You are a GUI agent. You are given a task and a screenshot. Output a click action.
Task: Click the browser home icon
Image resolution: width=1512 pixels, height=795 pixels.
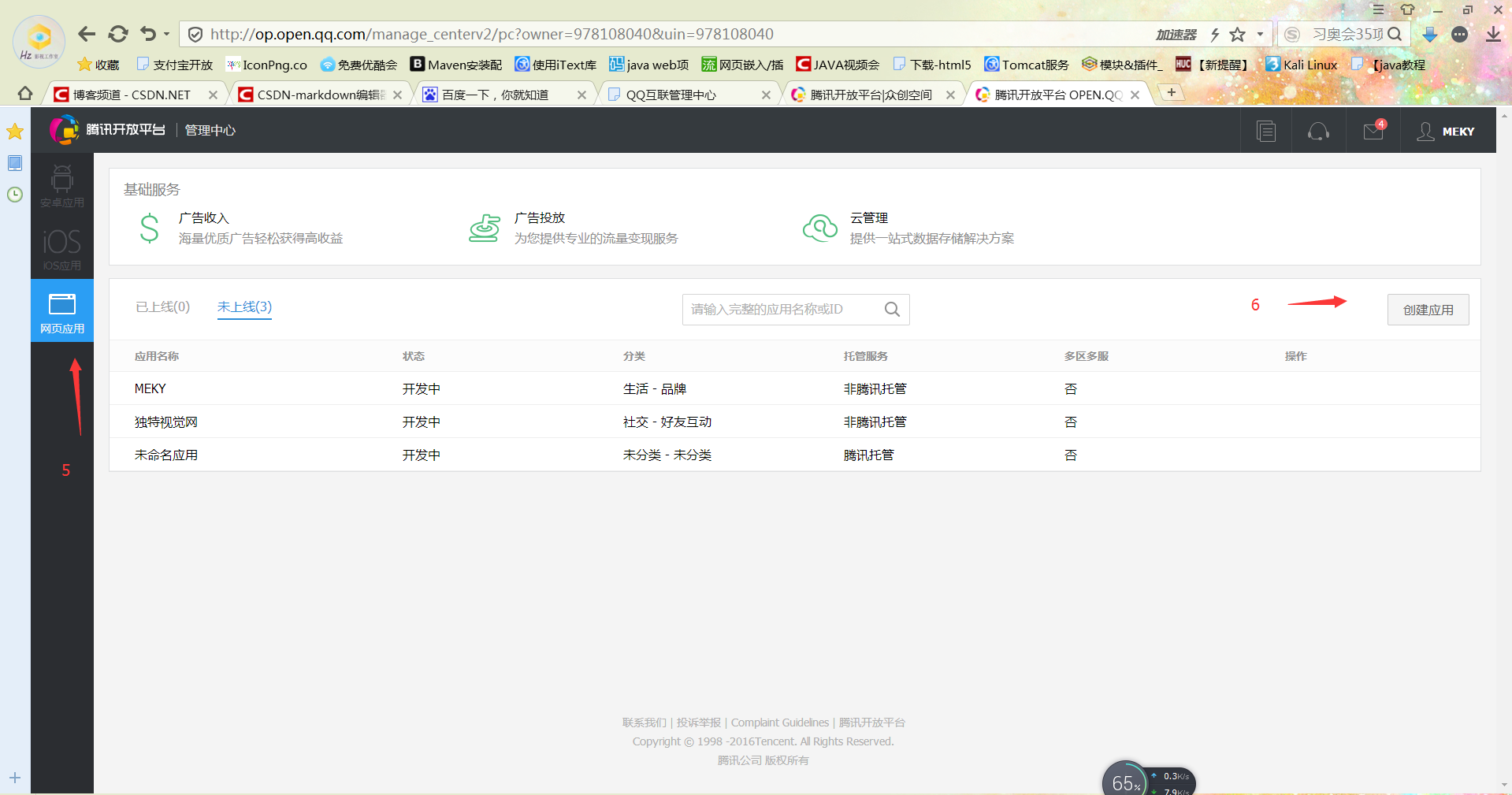point(25,94)
